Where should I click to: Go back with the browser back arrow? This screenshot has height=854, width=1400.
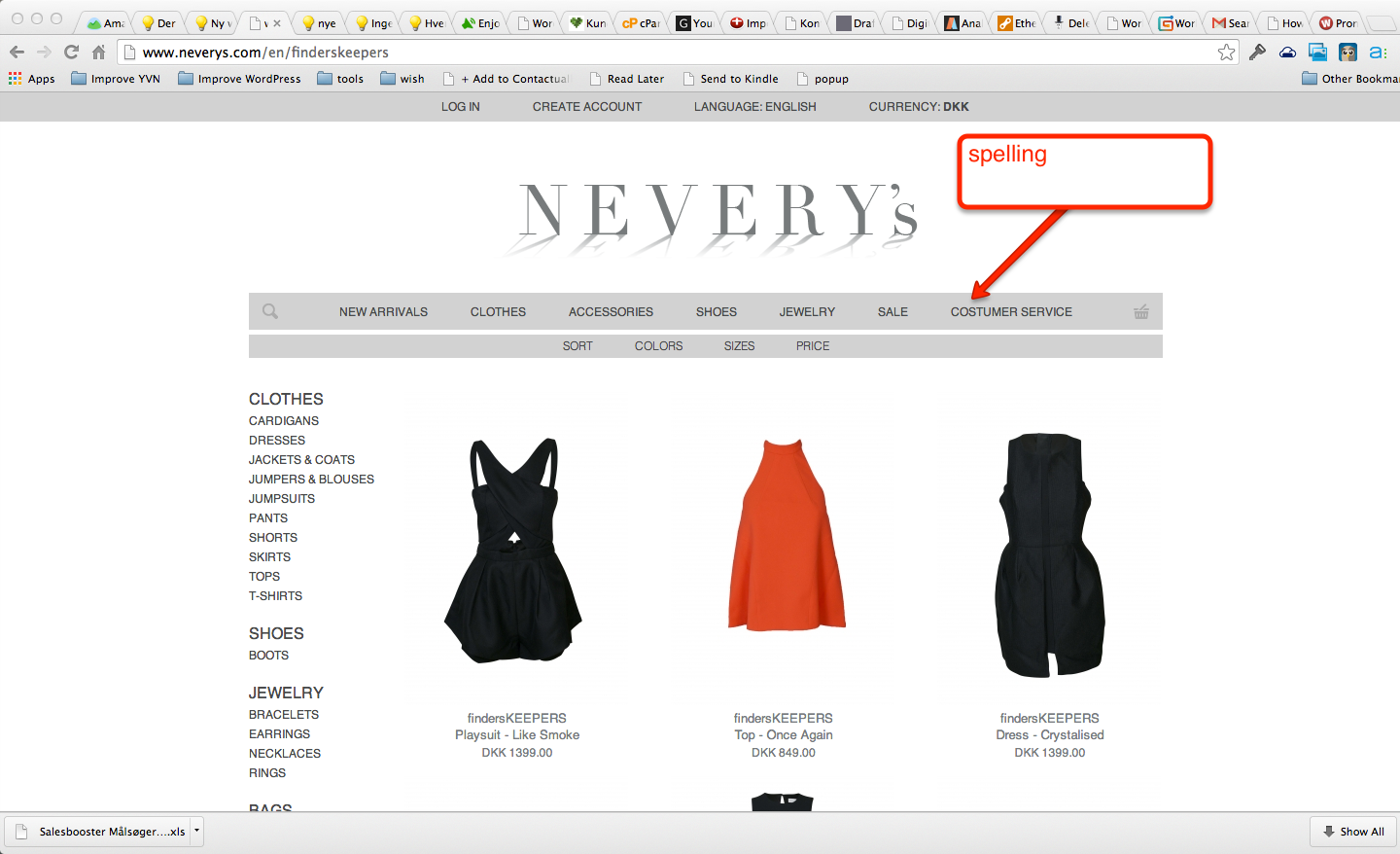pos(17,53)
